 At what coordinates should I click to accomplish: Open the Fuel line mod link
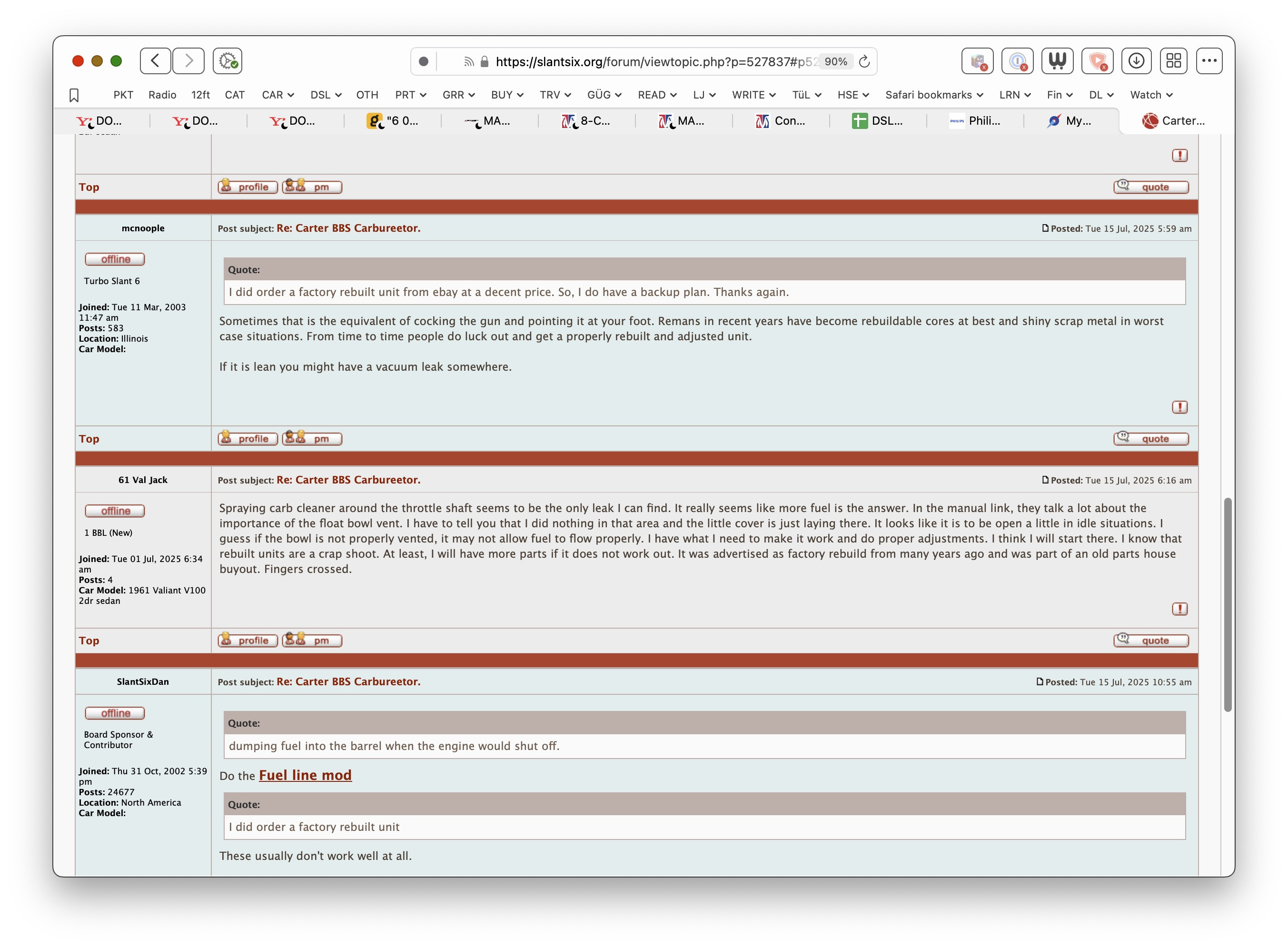(x=306, y=775)
